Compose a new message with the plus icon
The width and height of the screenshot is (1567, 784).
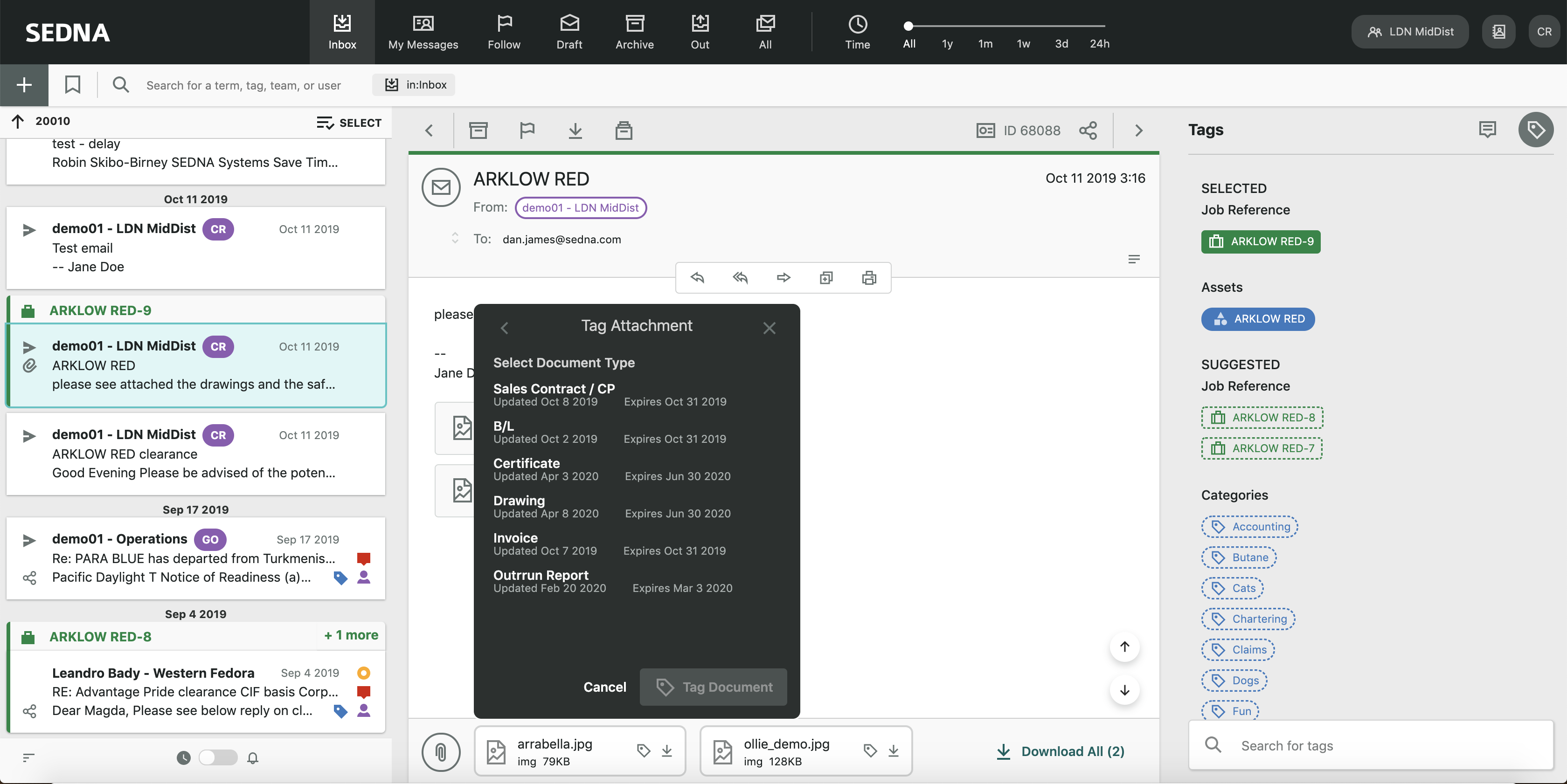tap(24, 85)
